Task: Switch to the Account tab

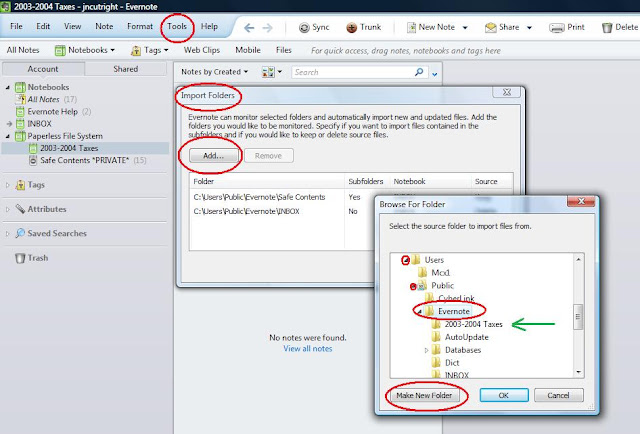Action: (x=43, y=69)
